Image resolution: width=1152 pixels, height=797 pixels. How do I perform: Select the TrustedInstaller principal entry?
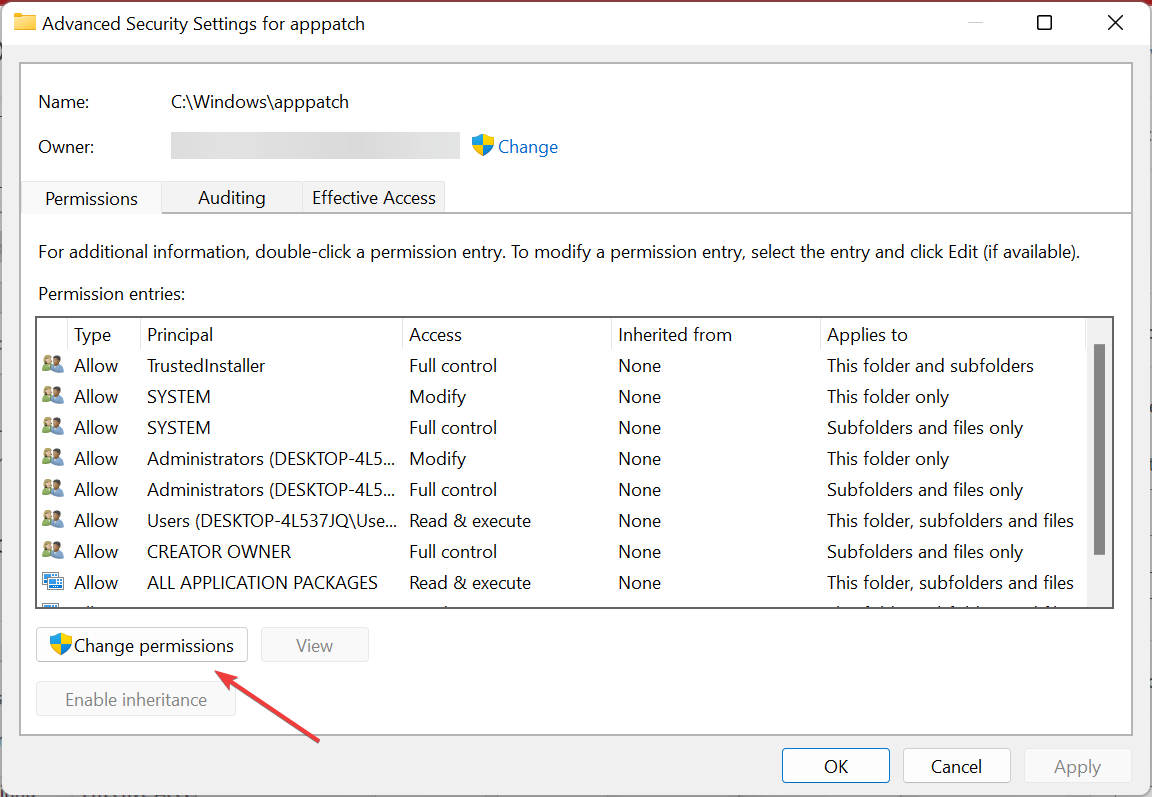tap(206, 366)
